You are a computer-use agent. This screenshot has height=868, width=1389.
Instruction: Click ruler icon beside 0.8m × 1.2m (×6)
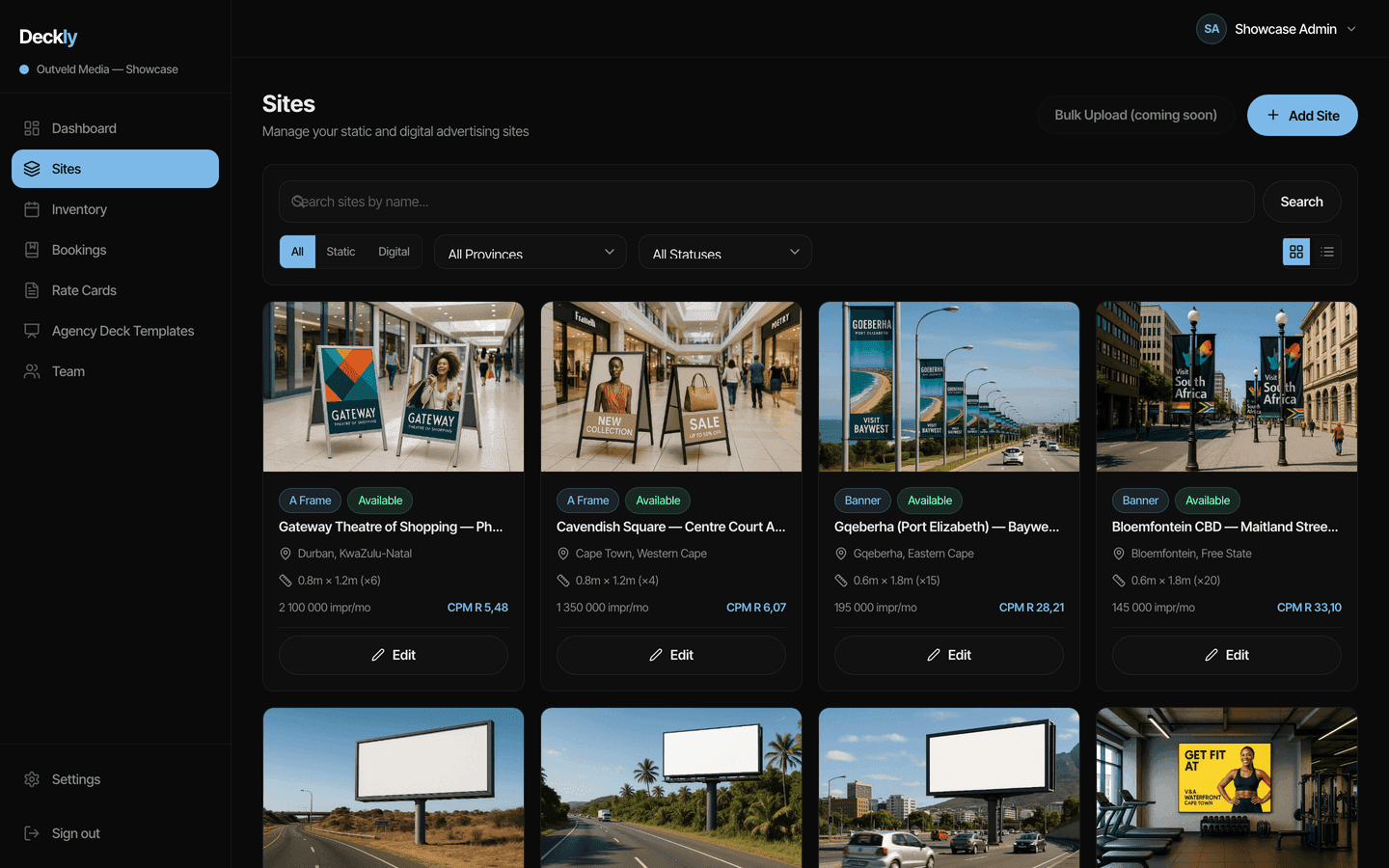tap(286, 581)
